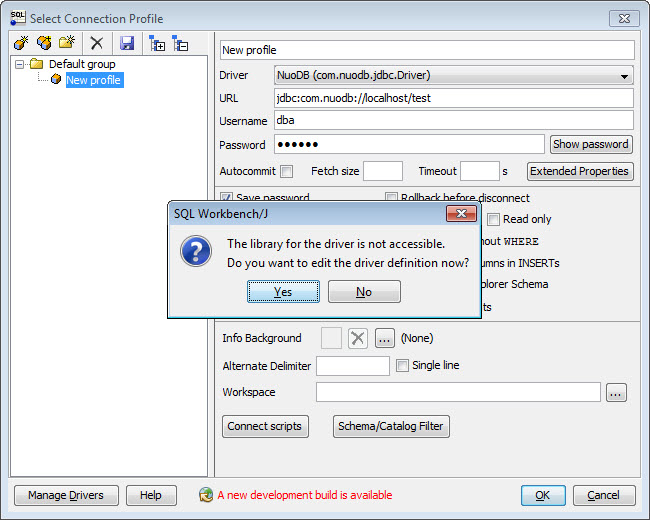Click into the URL field
This screenshot has width=650, height=520.
click(x=454, y=98)
